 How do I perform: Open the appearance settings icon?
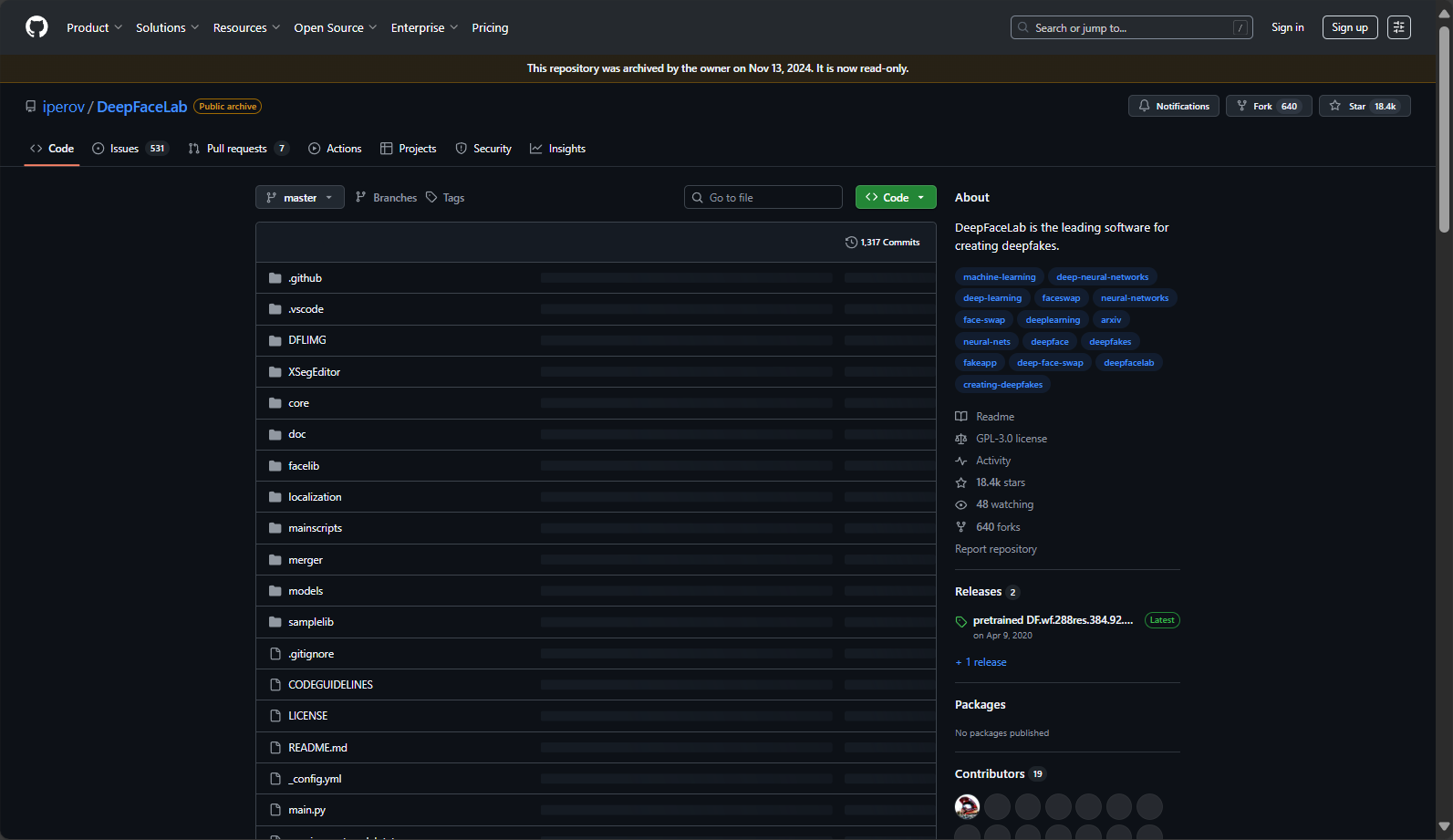pyautogui.click(x=1398, y=27)
